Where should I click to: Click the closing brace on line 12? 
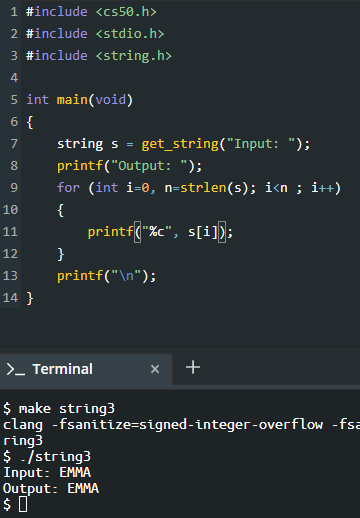61,254
